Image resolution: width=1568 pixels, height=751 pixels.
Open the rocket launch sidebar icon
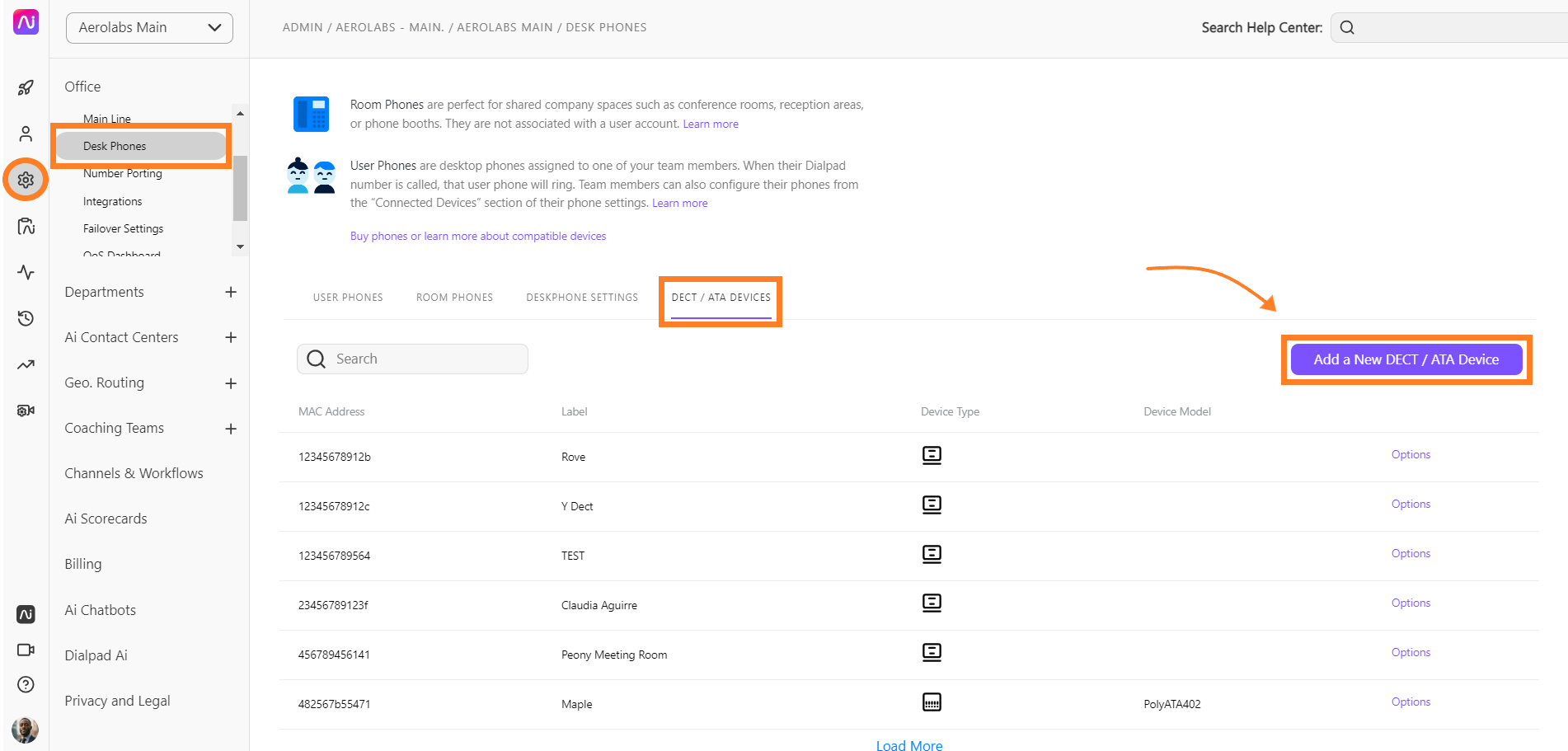(26, 87)
